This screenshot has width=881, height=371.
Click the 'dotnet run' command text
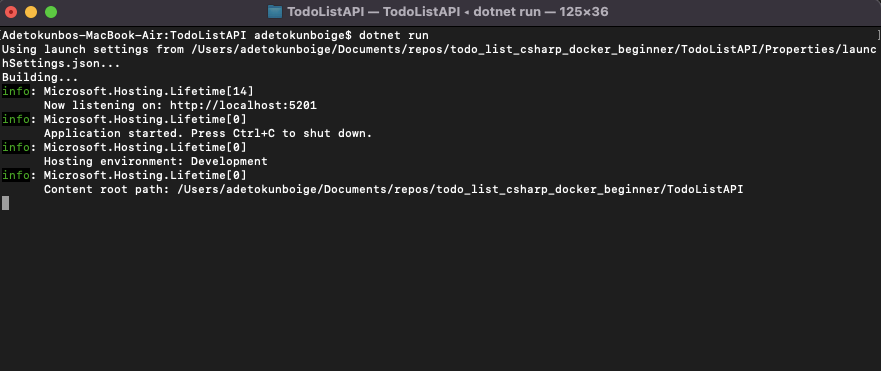click(x=394, y=35)
